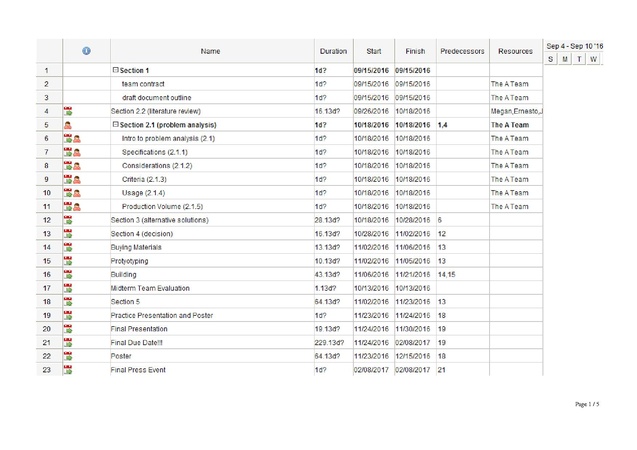This screenshot has height=450, width=637.
Task: Collapse Section 2.1 (problem analysis) group
Action: point(115,124)
